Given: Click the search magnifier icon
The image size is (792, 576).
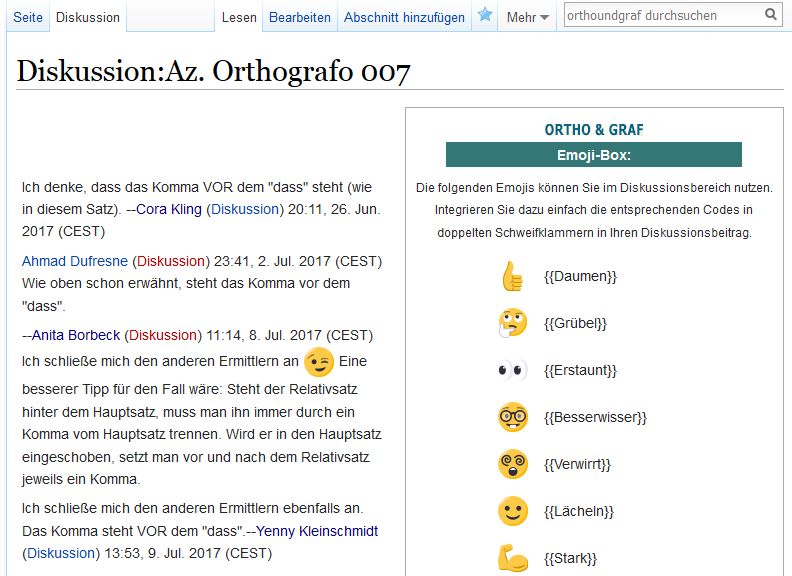Looking at the screenshot, I should click(771, 15).
